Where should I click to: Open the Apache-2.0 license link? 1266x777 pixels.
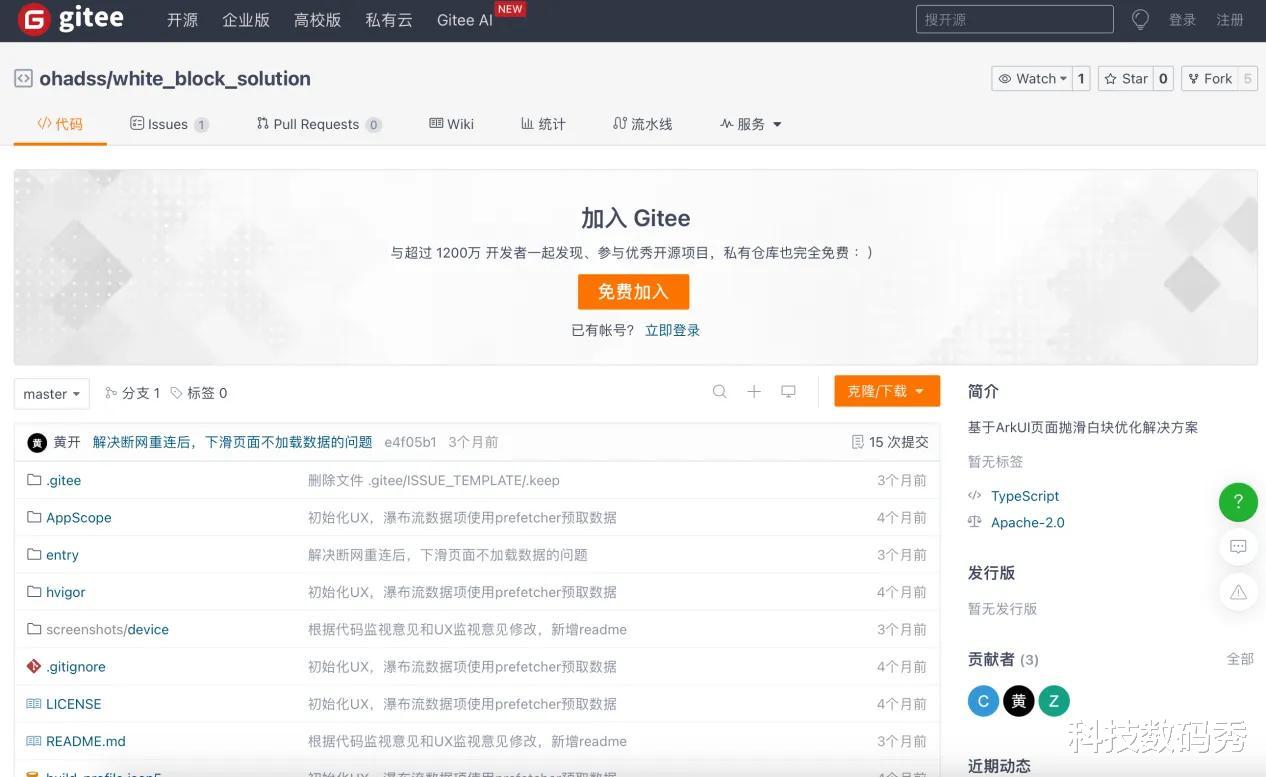pyautogui.click(x=1027, y=522)
